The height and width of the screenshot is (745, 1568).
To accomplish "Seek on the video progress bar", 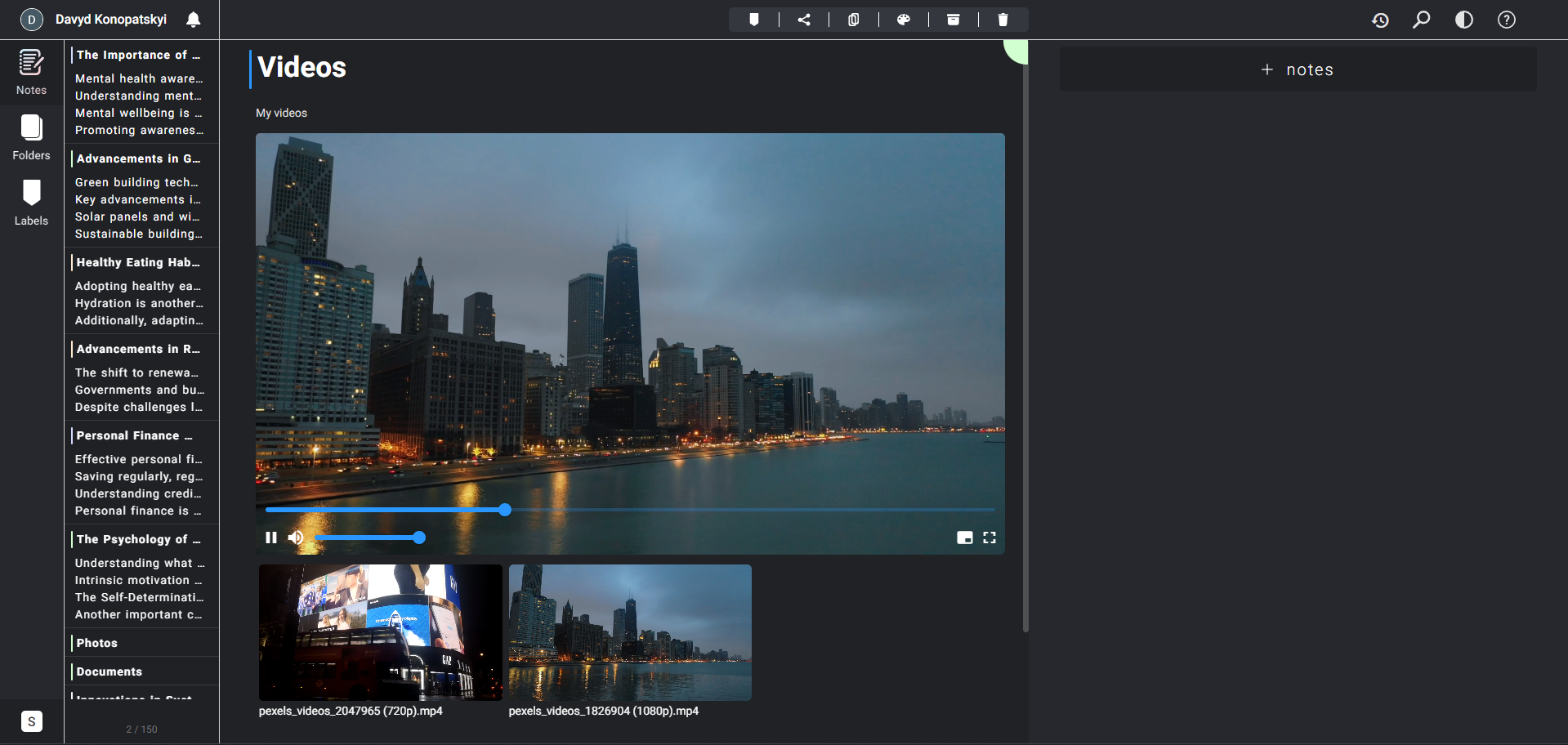I will (x=630, y=510).
